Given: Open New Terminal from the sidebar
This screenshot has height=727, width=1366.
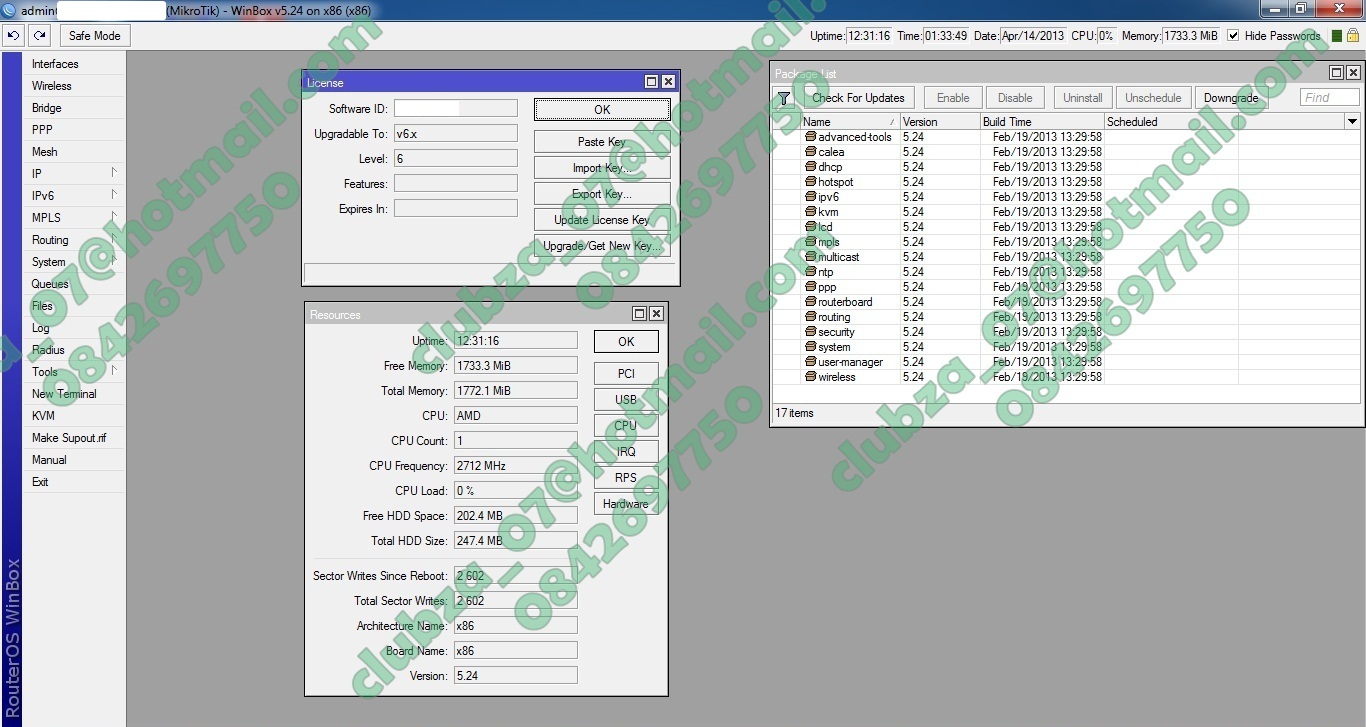Looking at the screenshot, I should (x=74, y=394).
